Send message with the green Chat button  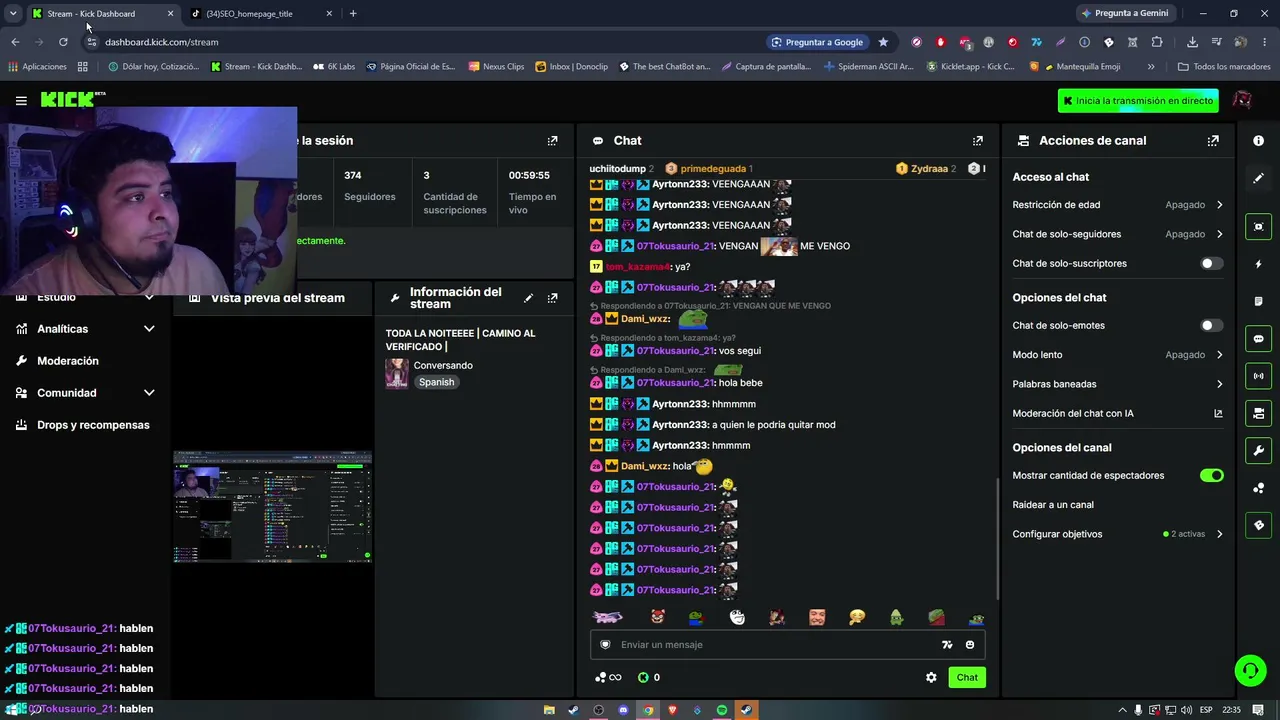pyautogui.click(x=967, y=678)
